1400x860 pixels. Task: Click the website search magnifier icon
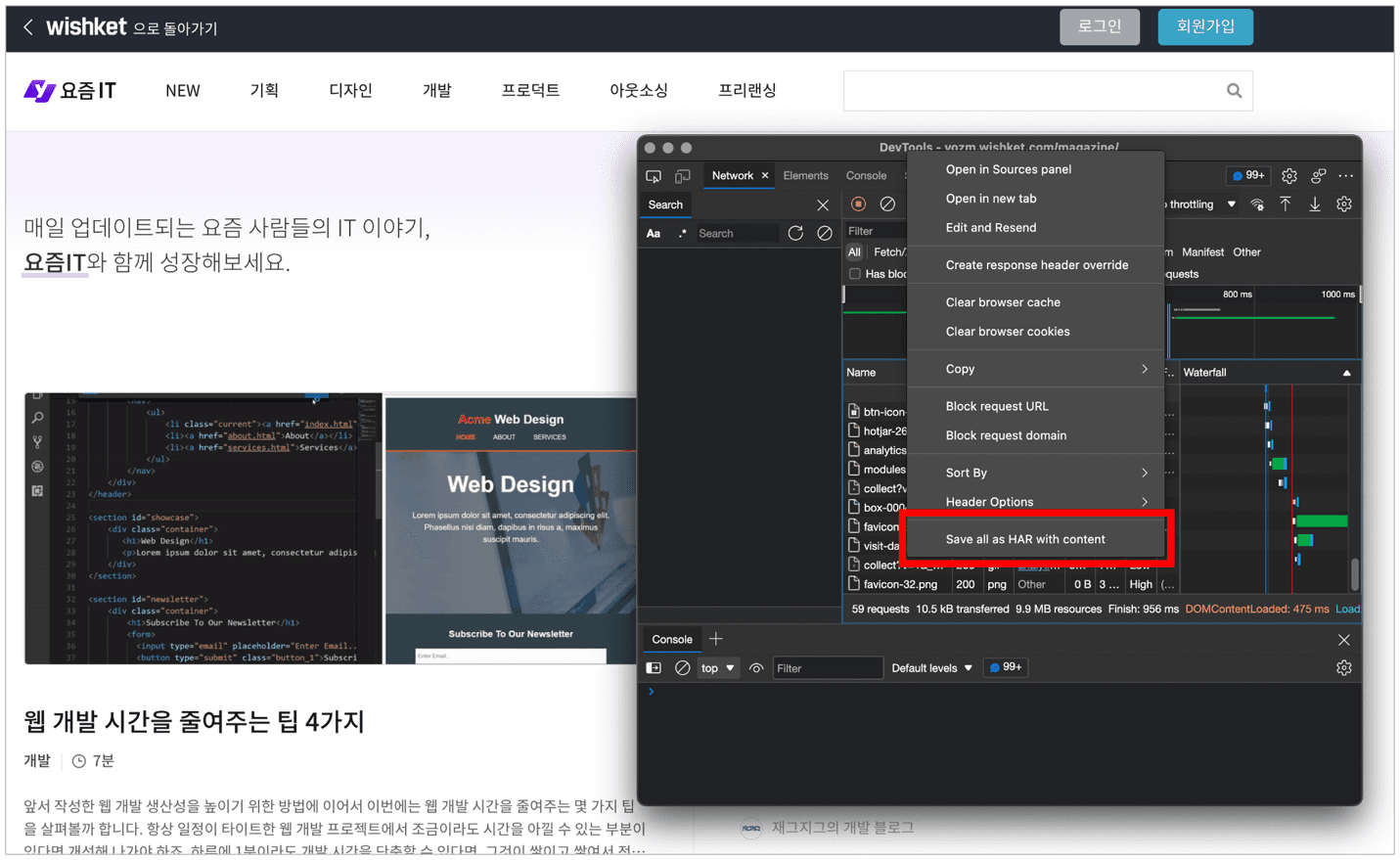1235,91
